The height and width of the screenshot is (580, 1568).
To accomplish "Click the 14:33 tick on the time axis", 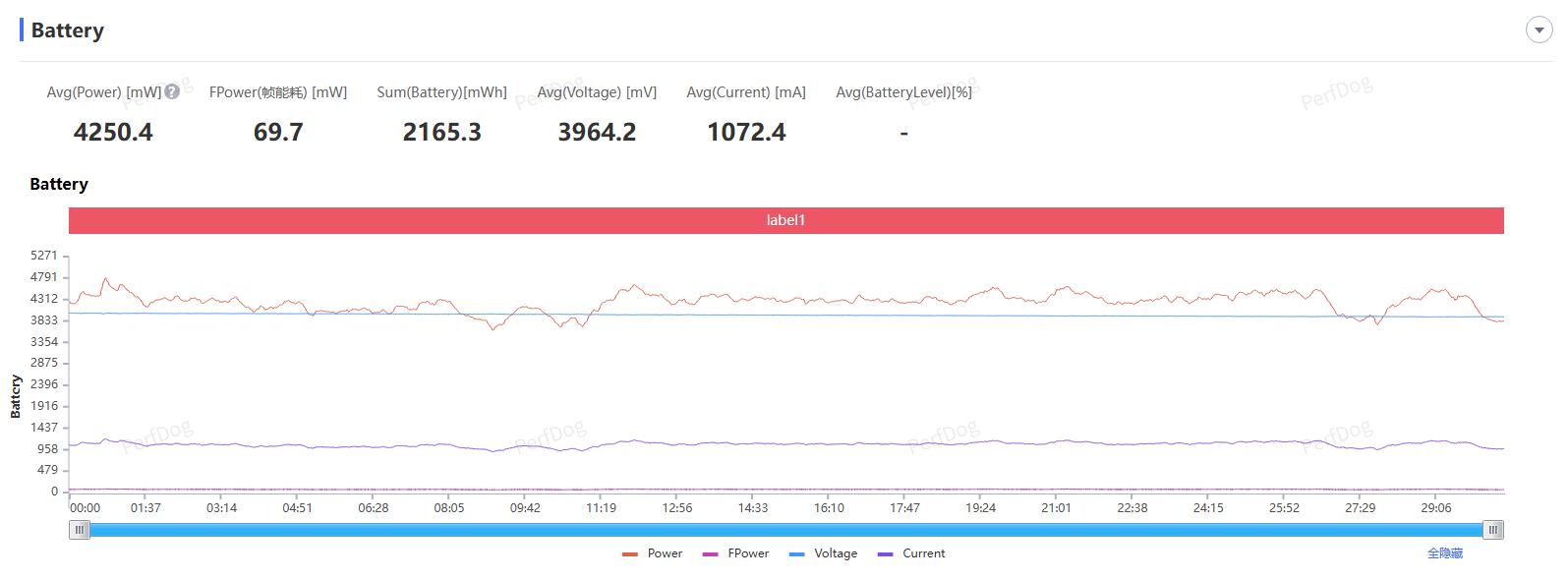I will click(x=753, y=508).
